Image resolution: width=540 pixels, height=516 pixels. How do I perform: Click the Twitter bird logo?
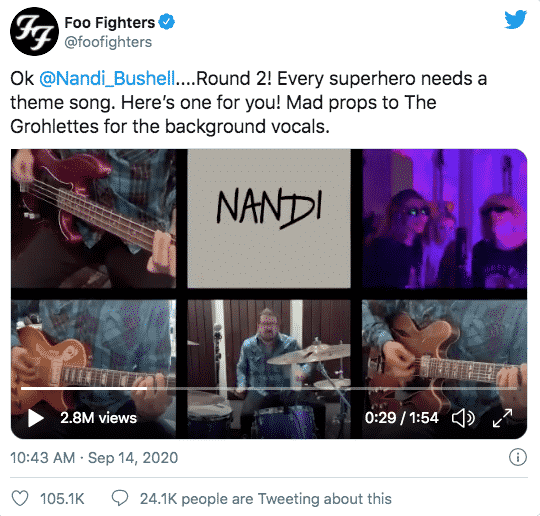pyautogui.click(x=516, y=20)
